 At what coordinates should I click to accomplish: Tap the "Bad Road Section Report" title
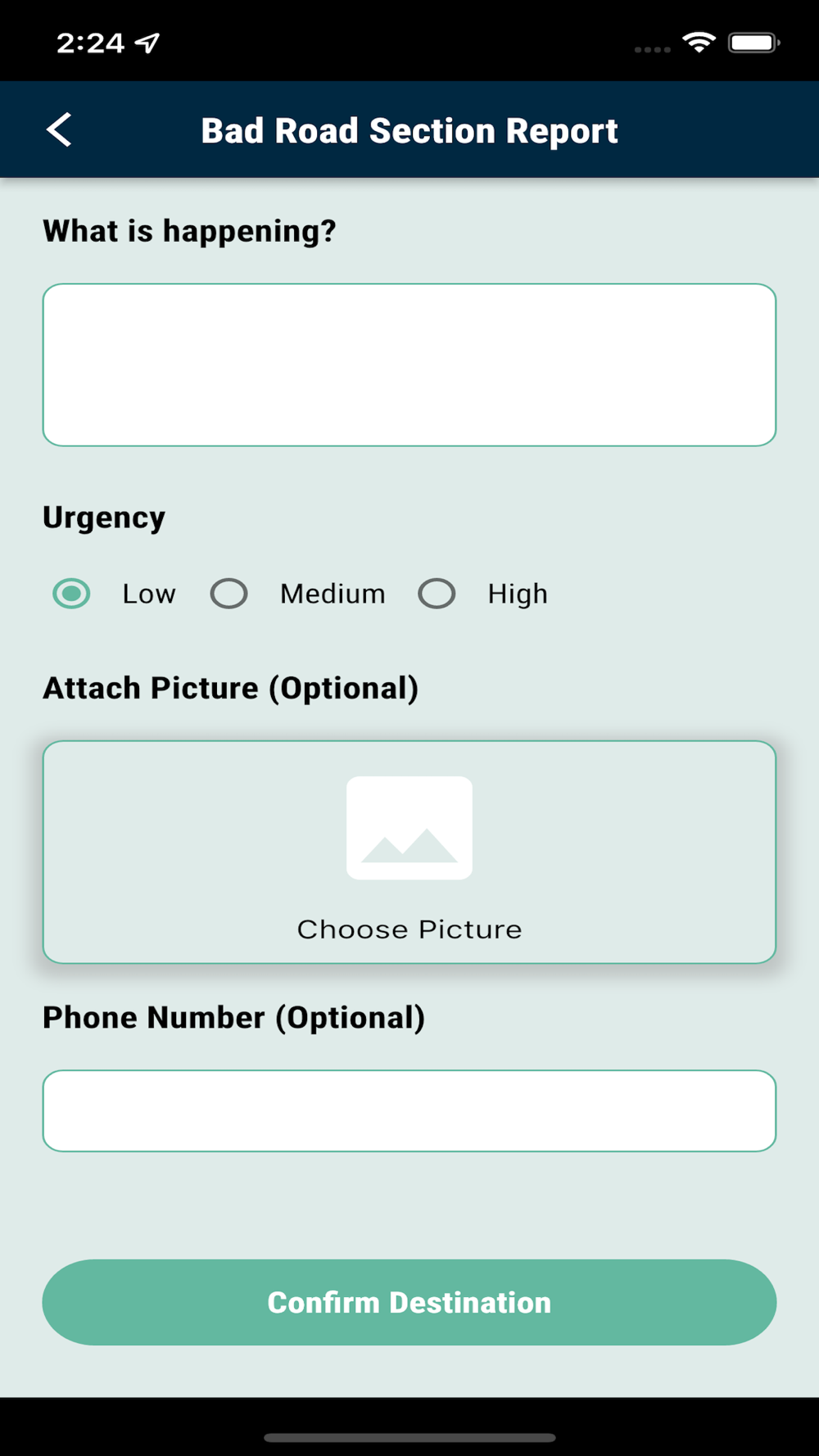409,131
